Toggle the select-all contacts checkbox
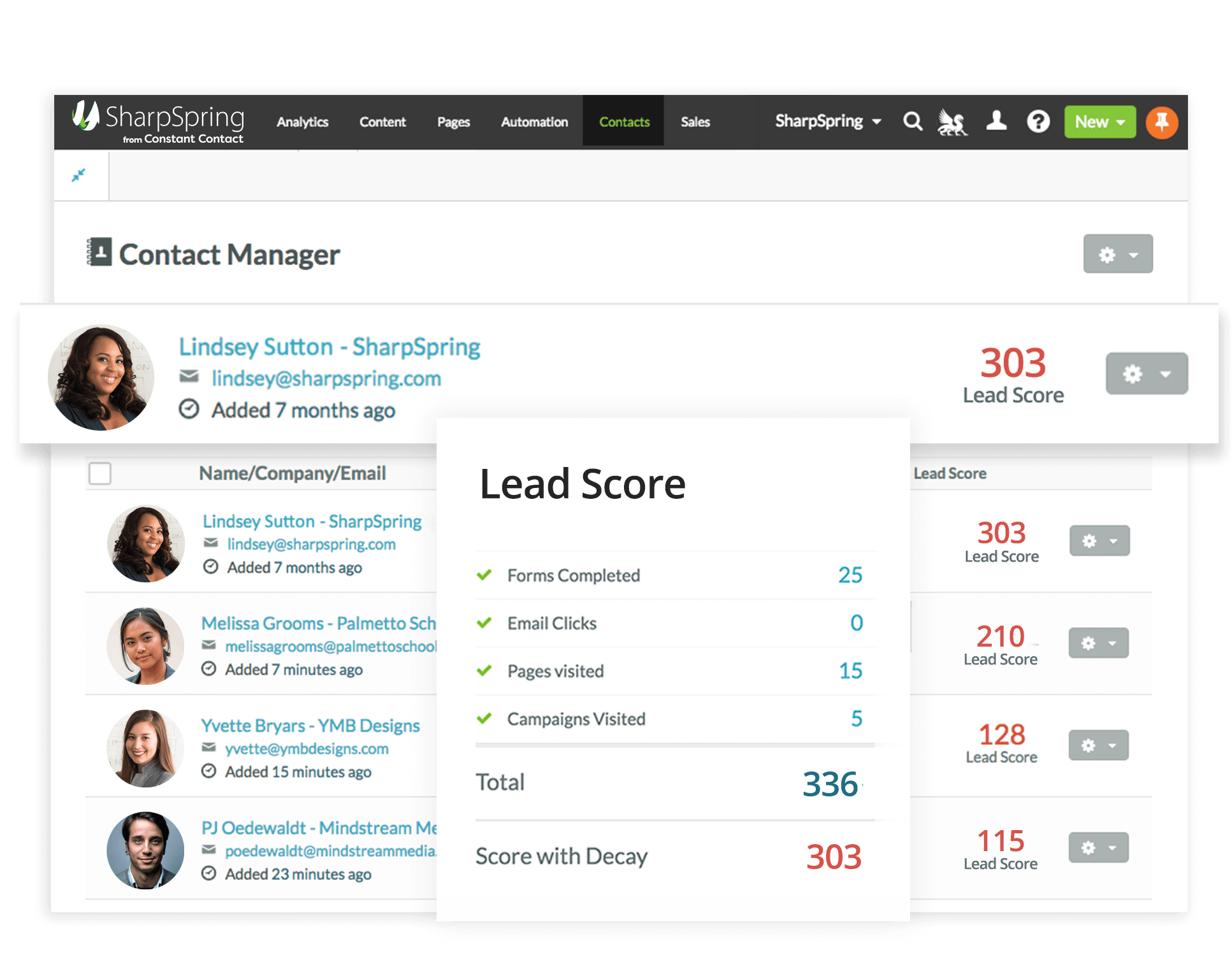 99,473
